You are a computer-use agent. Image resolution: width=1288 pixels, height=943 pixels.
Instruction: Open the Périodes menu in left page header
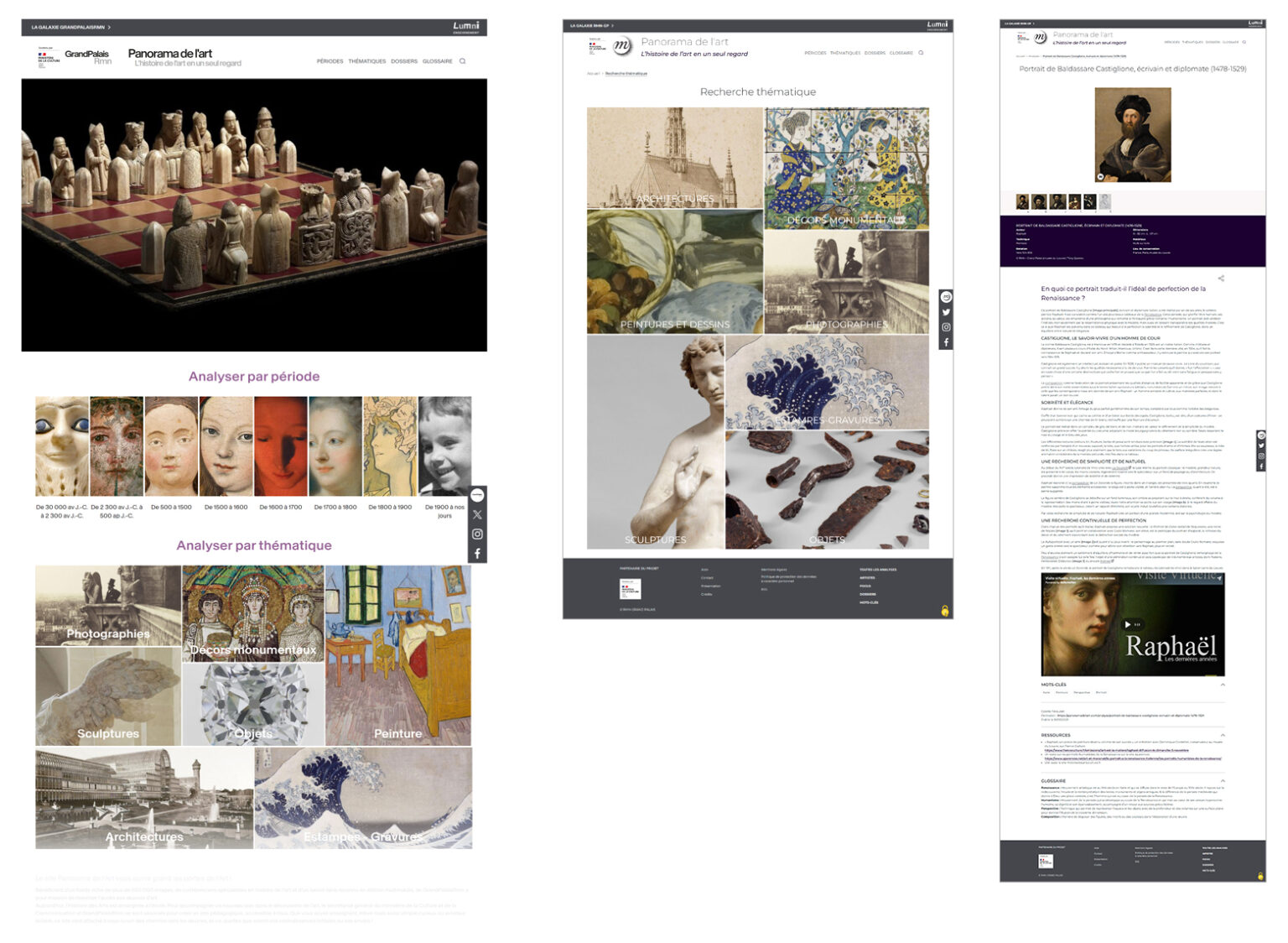tap(330, 61)
